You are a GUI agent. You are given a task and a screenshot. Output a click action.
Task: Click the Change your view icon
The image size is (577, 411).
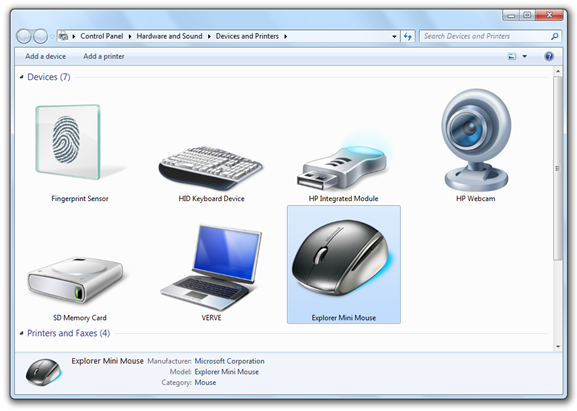512,56
